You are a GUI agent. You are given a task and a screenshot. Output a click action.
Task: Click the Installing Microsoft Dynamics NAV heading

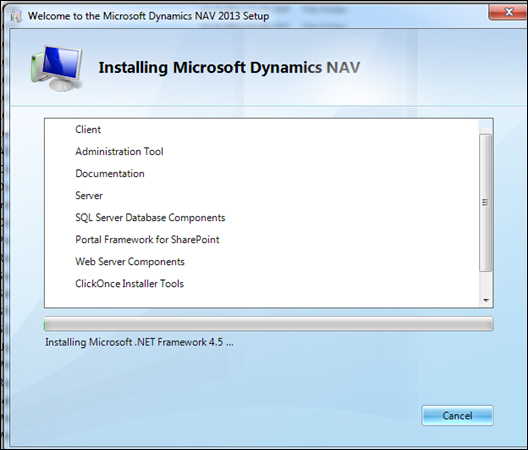[x=229, y=67]
